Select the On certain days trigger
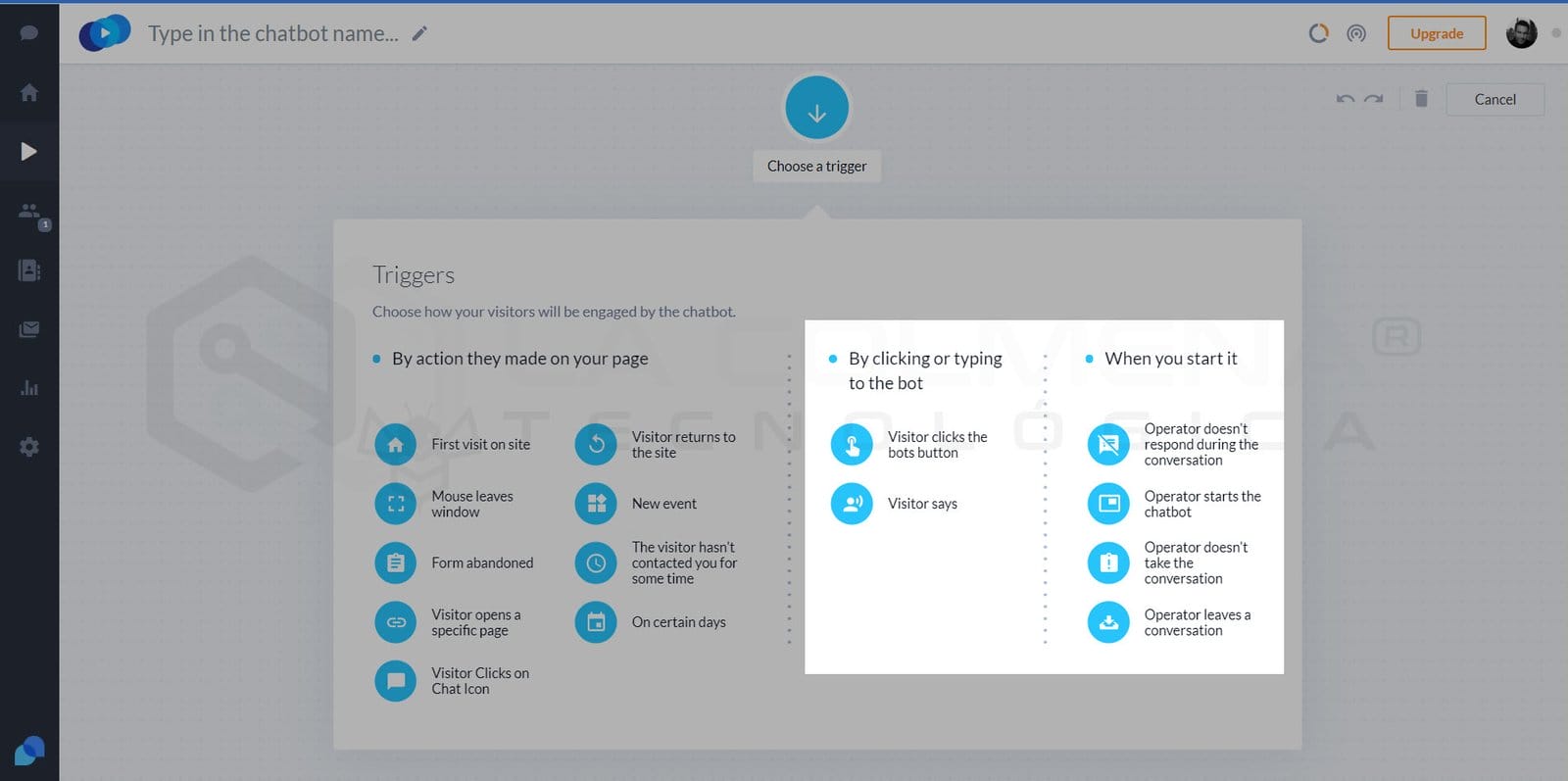This screenshot has width=1568, height=781. (x=651, y=622)
